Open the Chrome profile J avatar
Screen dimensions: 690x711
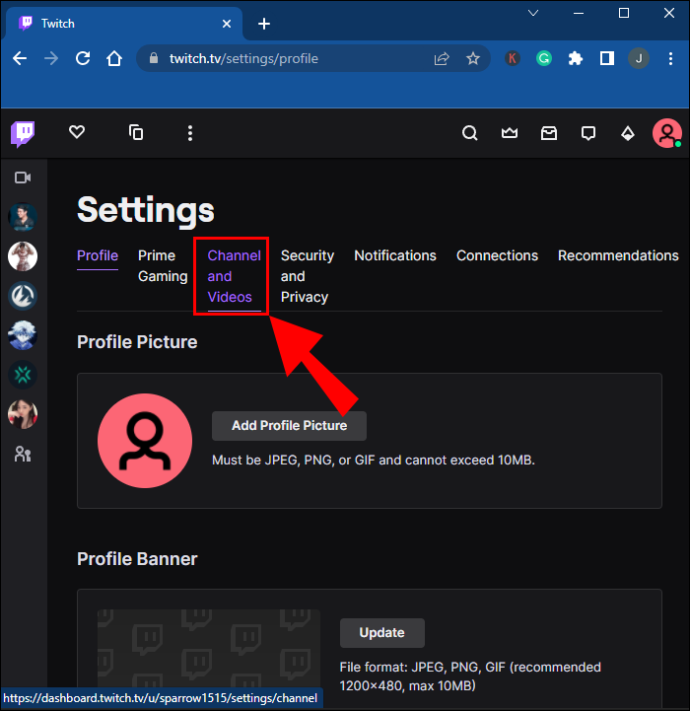click(x=638, y=58)
